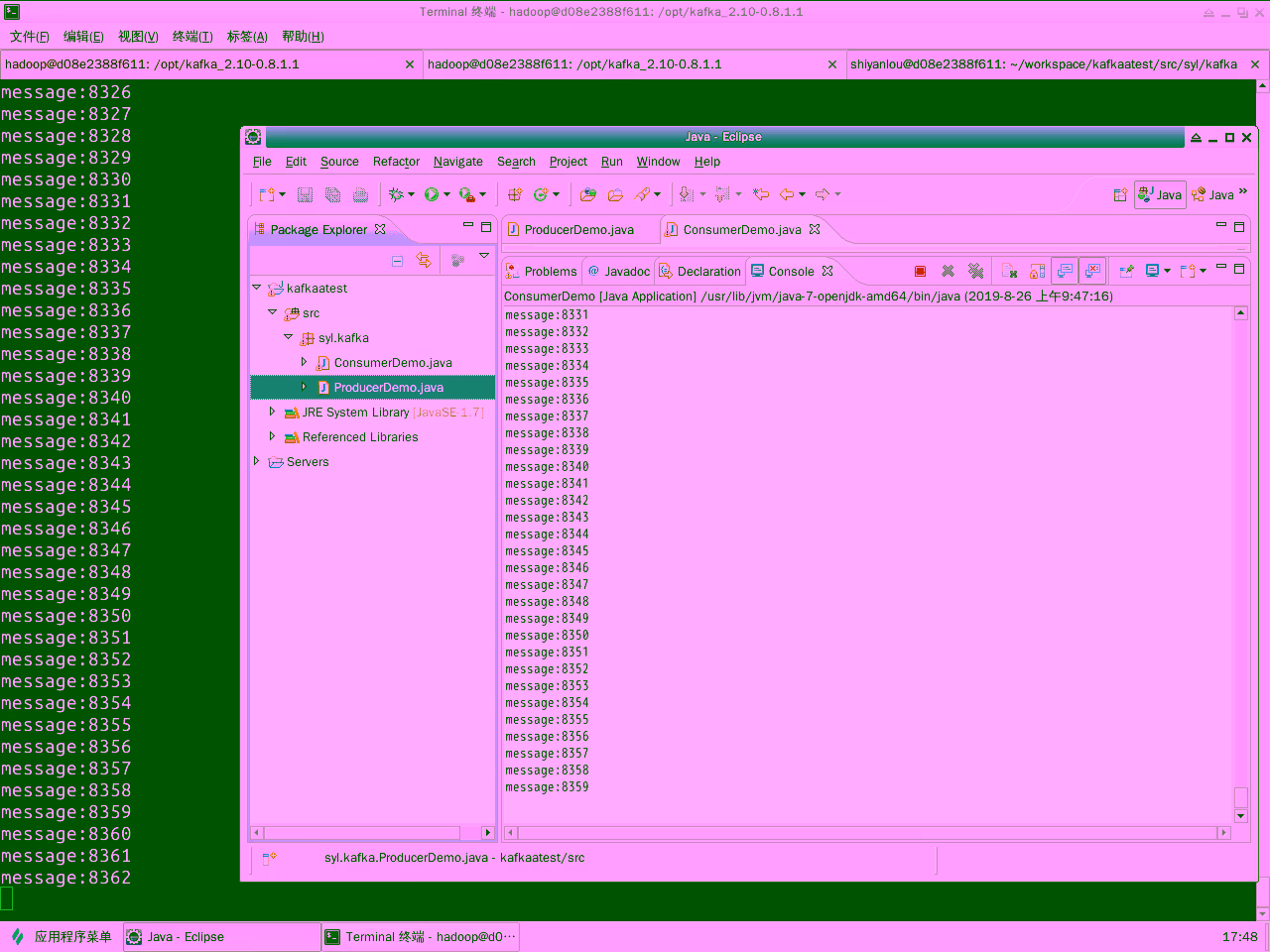
Task: Expand the JRE System Library node
Action: (x=272, y=412)
